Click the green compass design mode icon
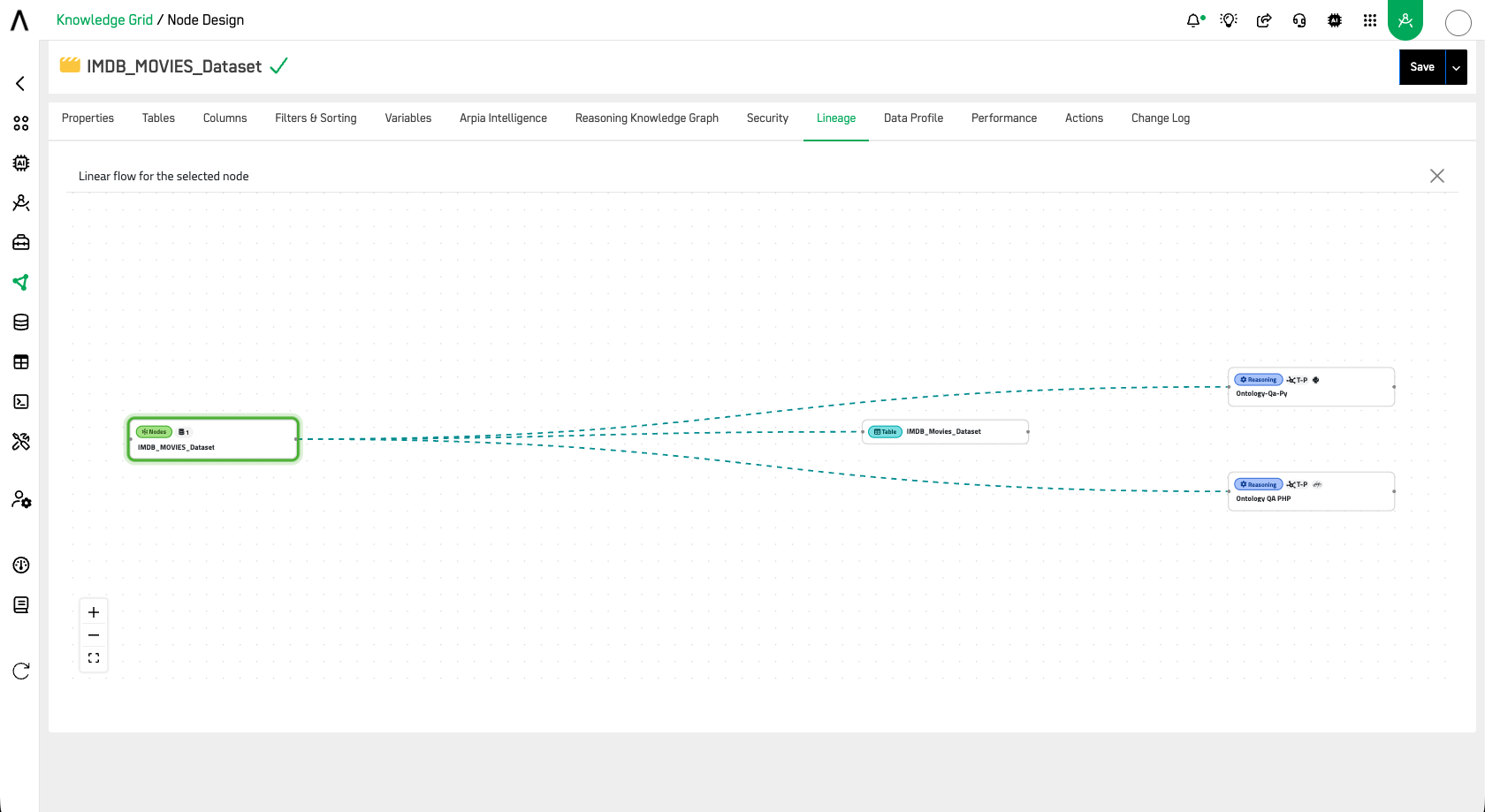The width and height of the screenshot is (1485, 812). click(x=1405, y=19)
